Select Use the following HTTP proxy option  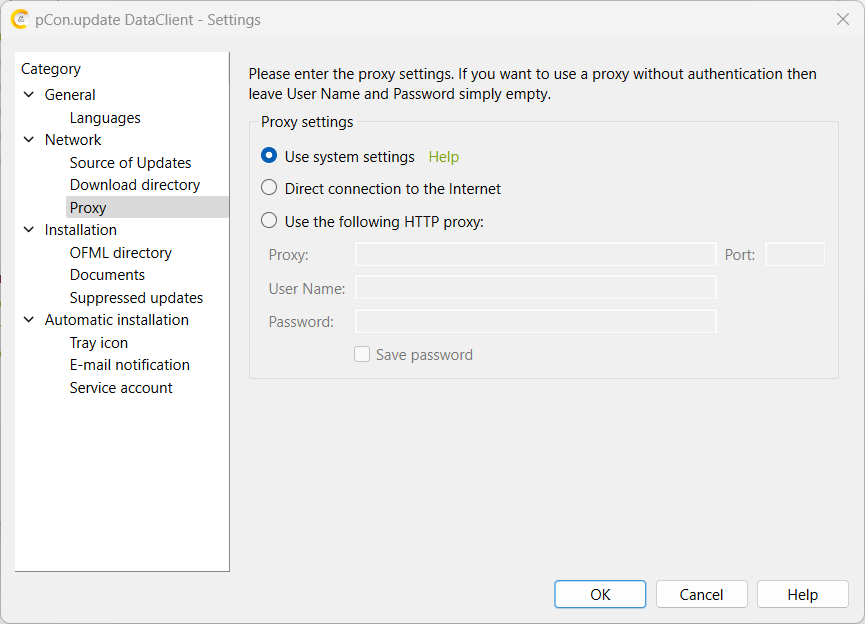(269, 221)
